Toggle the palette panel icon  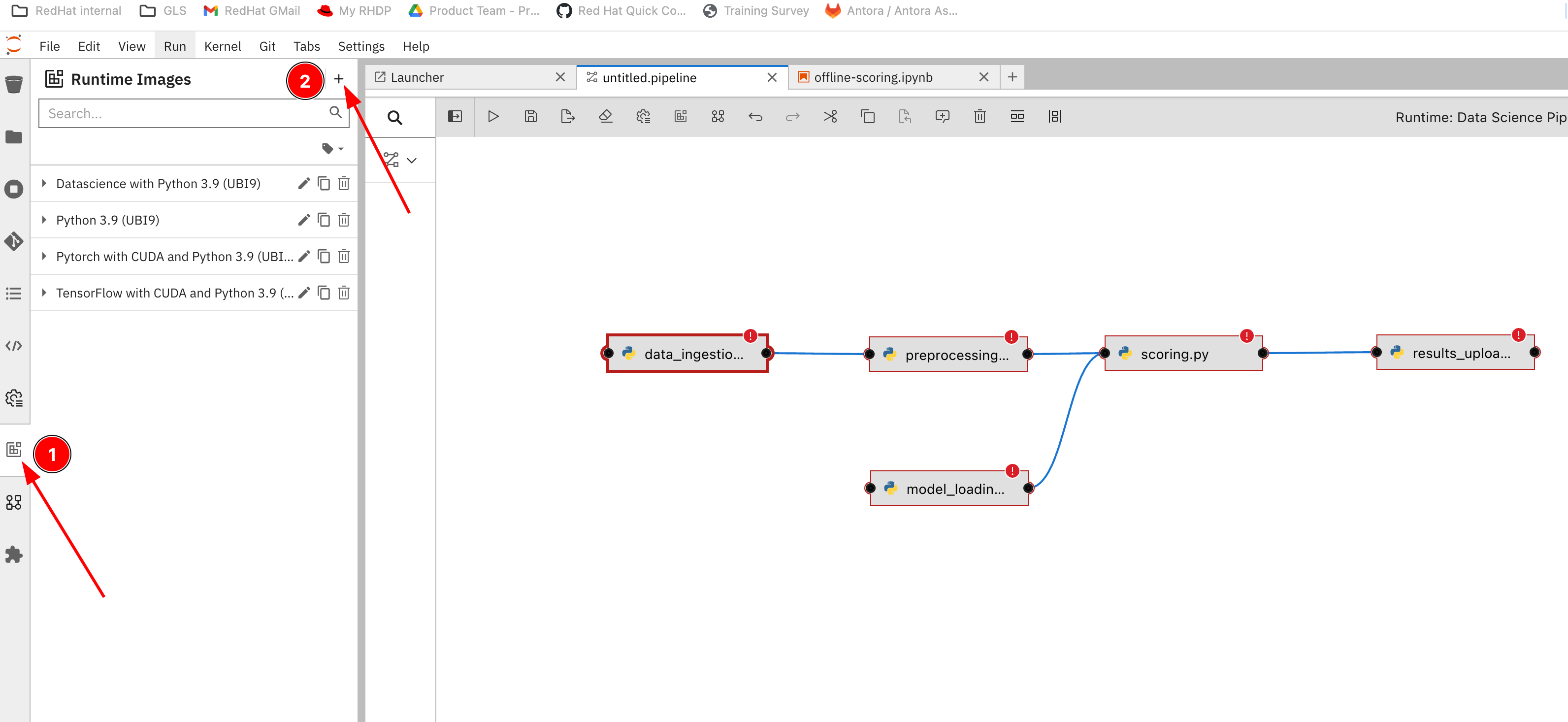click(x=456, y=116)
